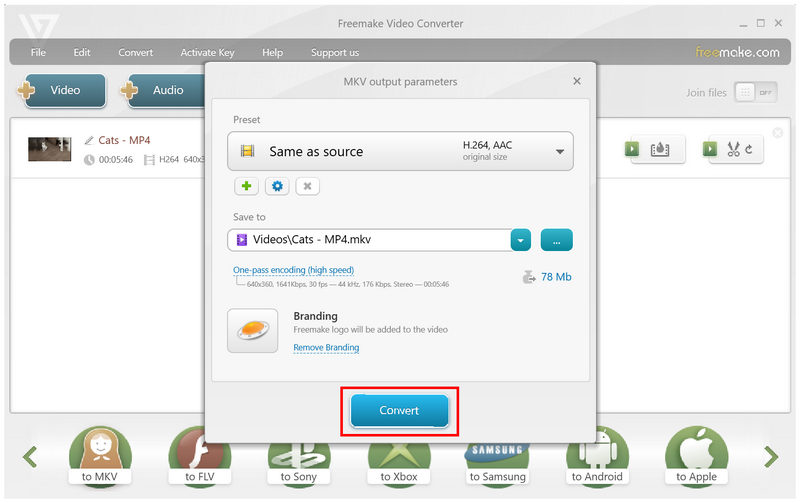Image resolution: width=800 pixels, height=503 pixels.
Task: Click the 78 Mb output size link
Action: (556, 277)
